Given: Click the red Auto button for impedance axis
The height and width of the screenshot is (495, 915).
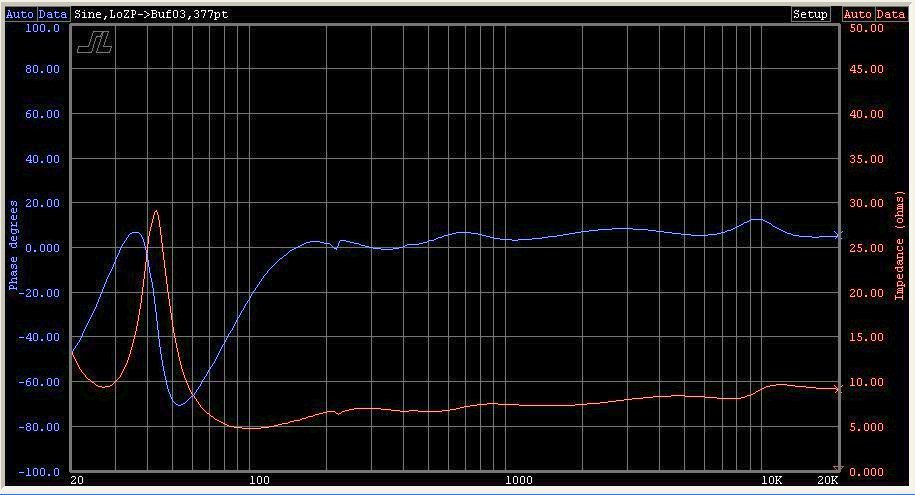Looking at the screenshot, I should [857, 14].
